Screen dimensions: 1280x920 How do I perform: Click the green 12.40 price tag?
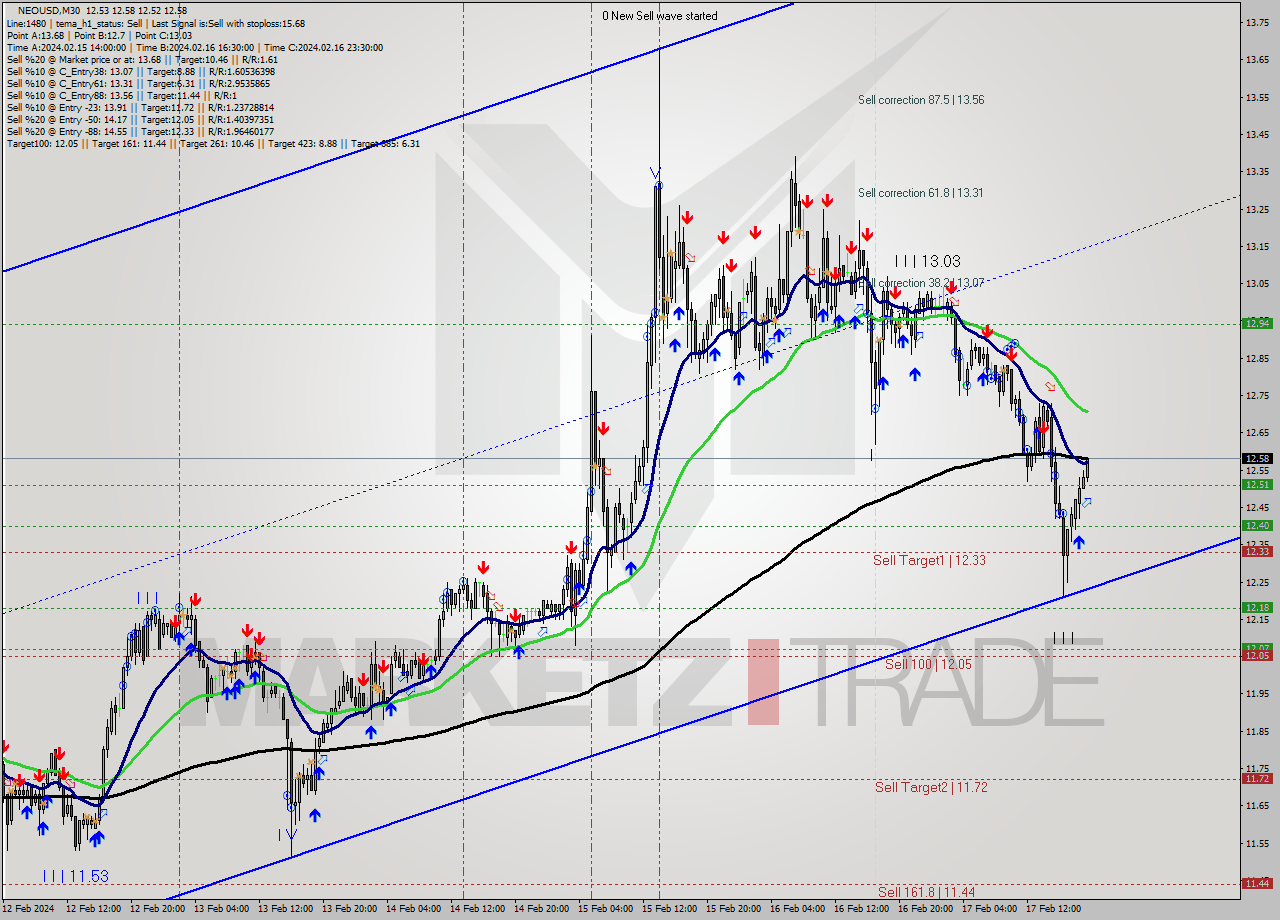point(1257,525)
